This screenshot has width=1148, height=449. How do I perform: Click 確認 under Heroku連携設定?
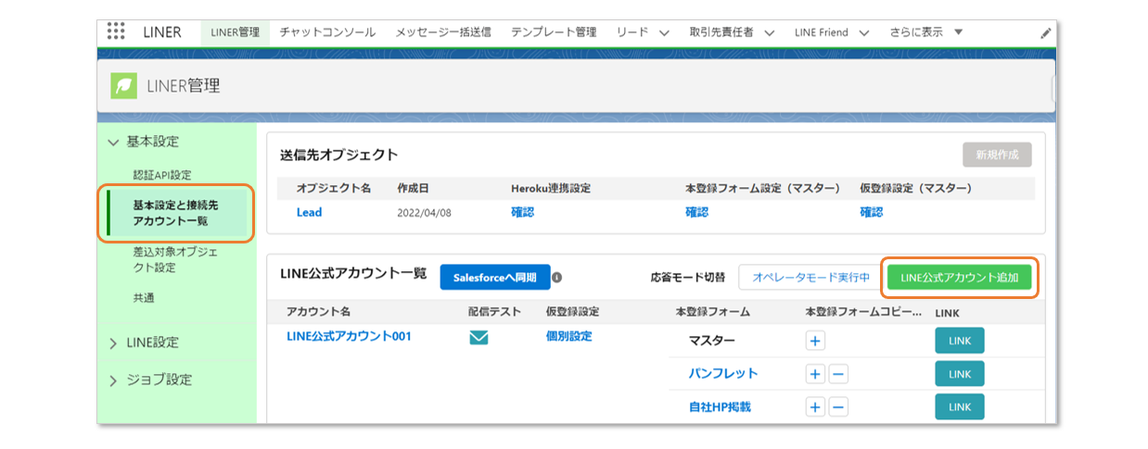[522, 212]
